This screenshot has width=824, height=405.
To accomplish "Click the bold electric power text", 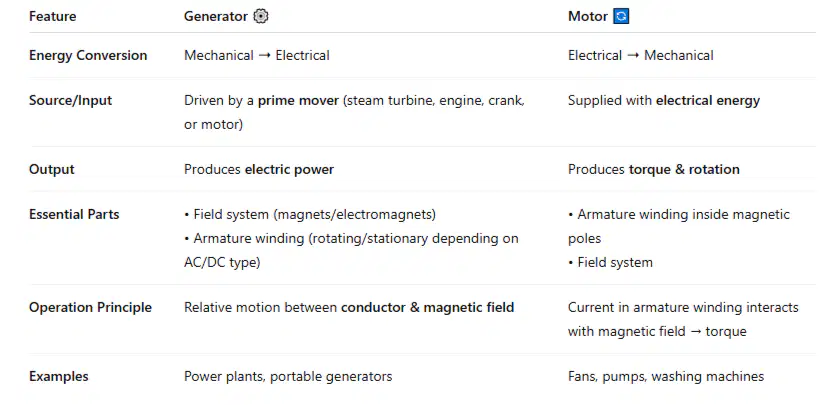I will (290, 170).
